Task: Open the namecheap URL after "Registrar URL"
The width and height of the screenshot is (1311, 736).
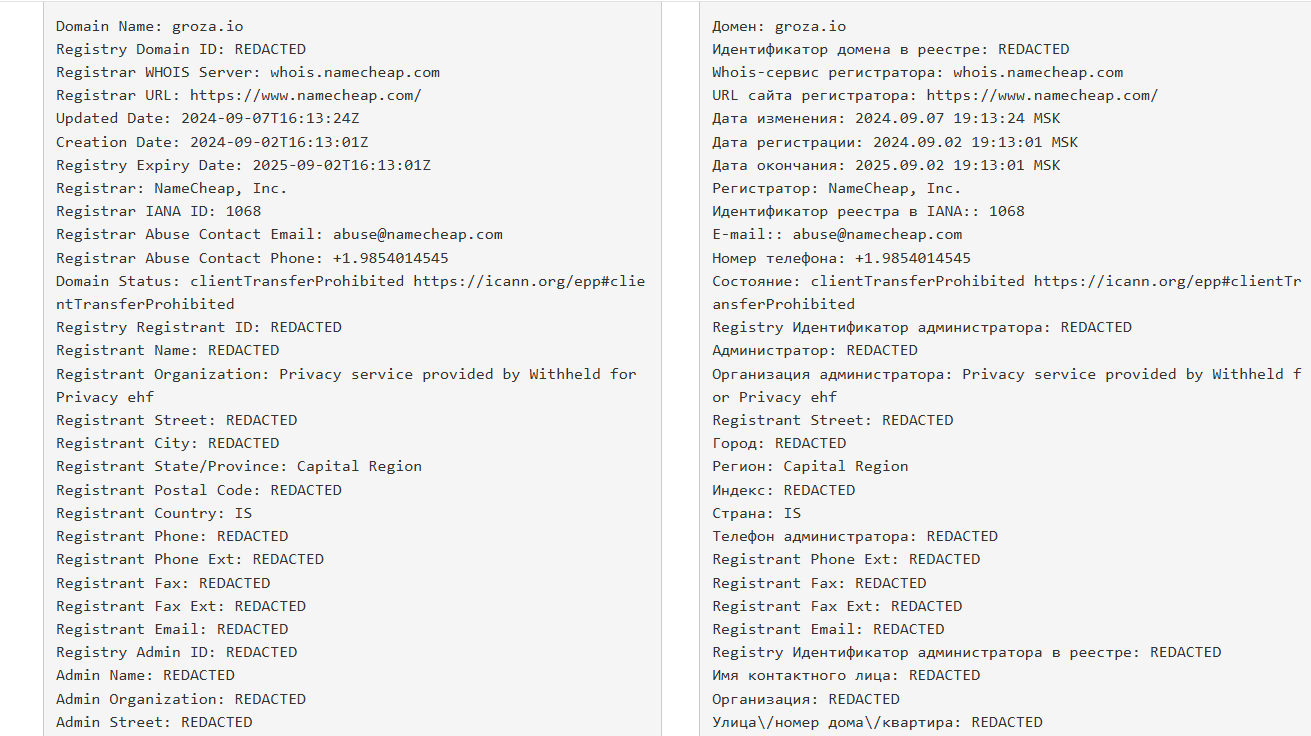Action: tap(306, 95)
